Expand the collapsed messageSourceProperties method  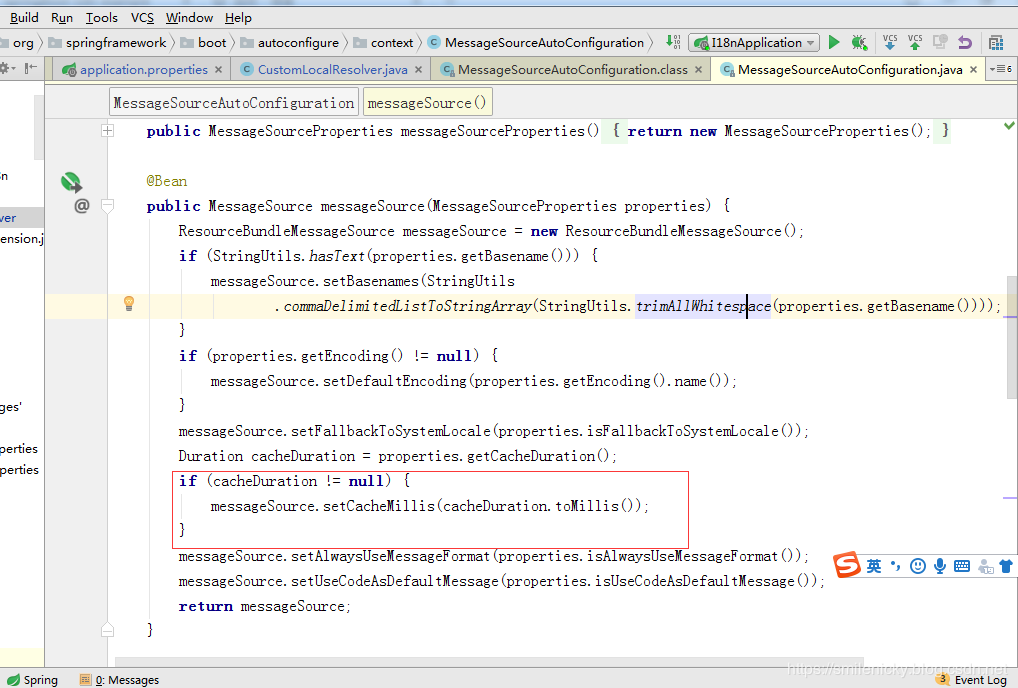108,131
